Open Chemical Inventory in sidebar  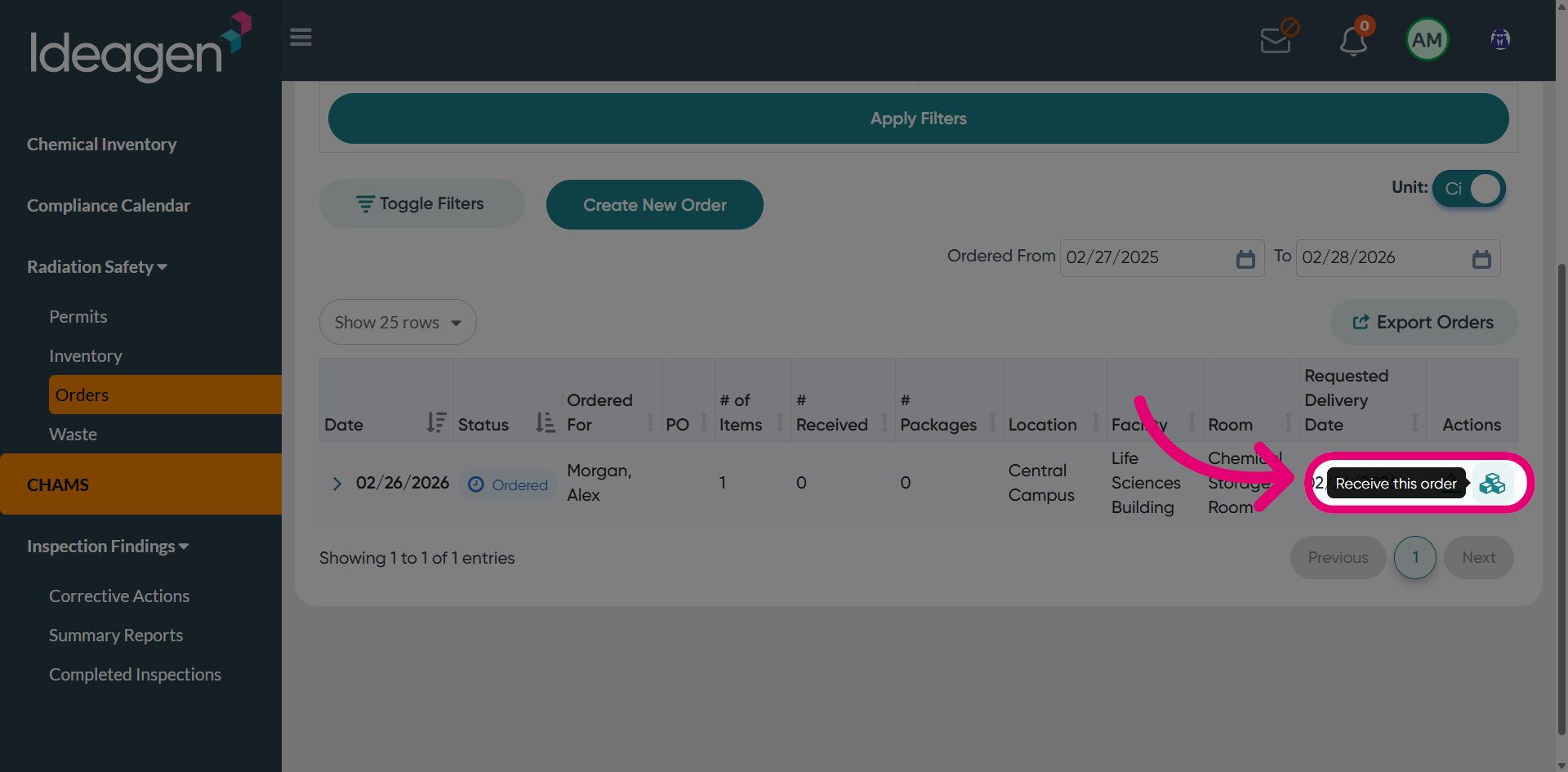[x=101, y=145]
